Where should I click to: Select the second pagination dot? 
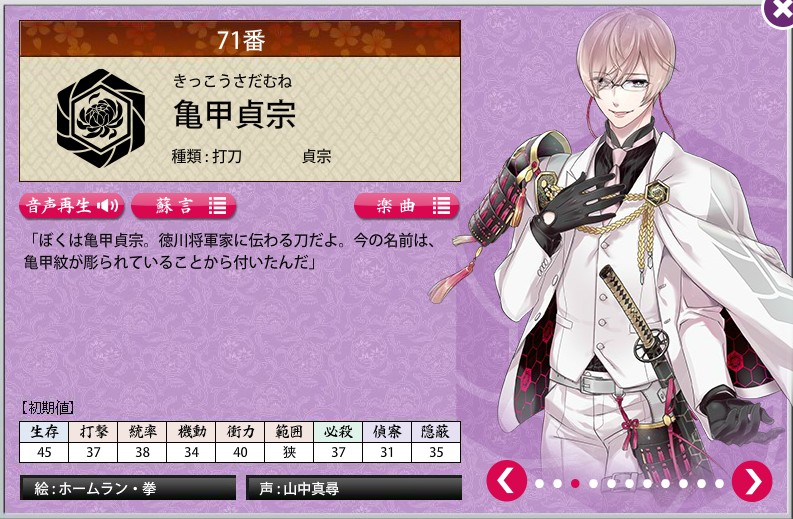click(x=557, y=484)
